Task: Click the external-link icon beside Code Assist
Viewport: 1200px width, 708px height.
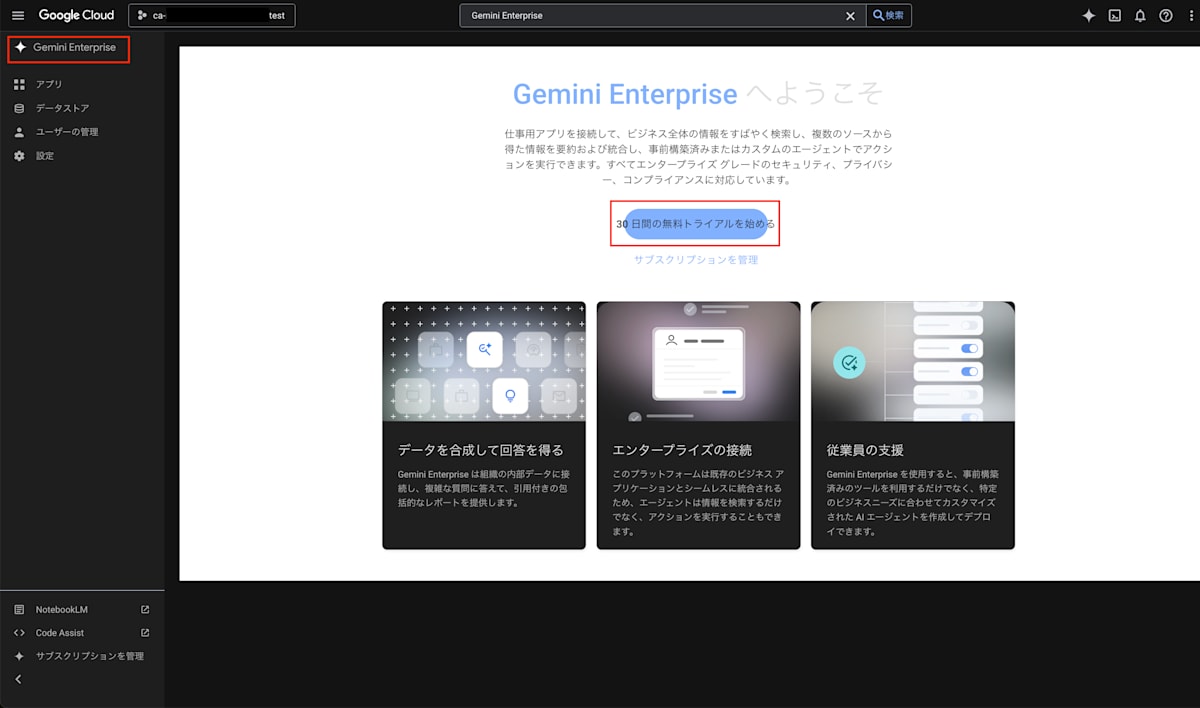Action: click(x=145, y=632)
